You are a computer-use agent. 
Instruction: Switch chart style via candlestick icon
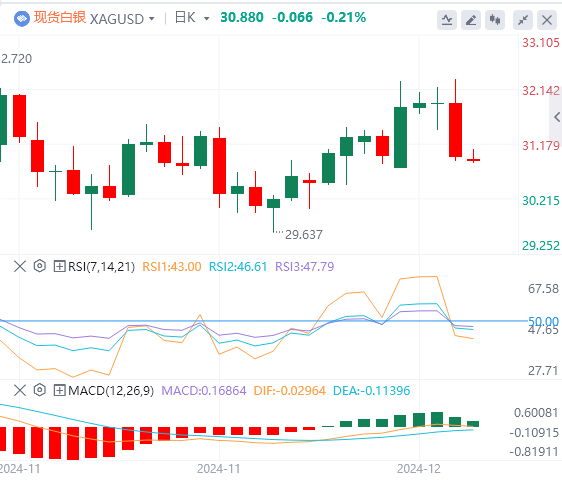pos(495,20)
